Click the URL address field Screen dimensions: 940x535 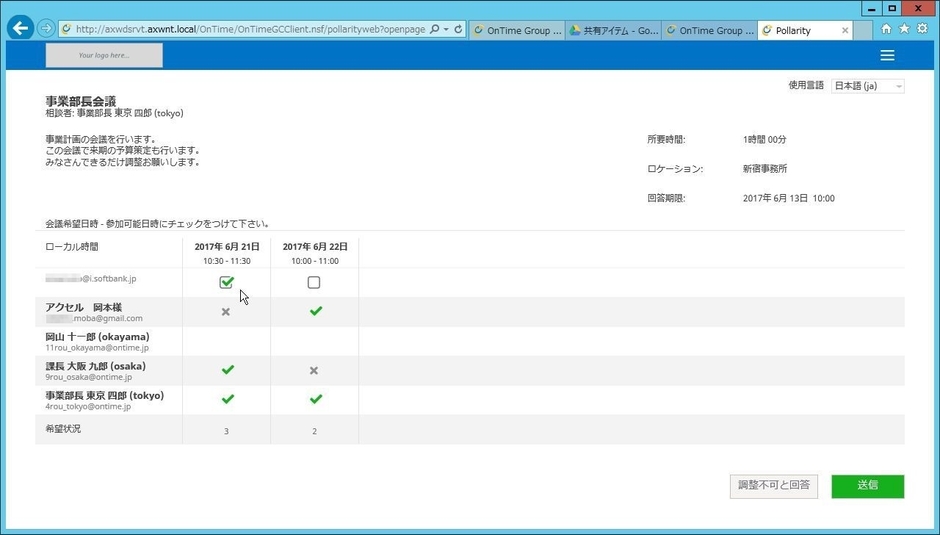(250, 30)
